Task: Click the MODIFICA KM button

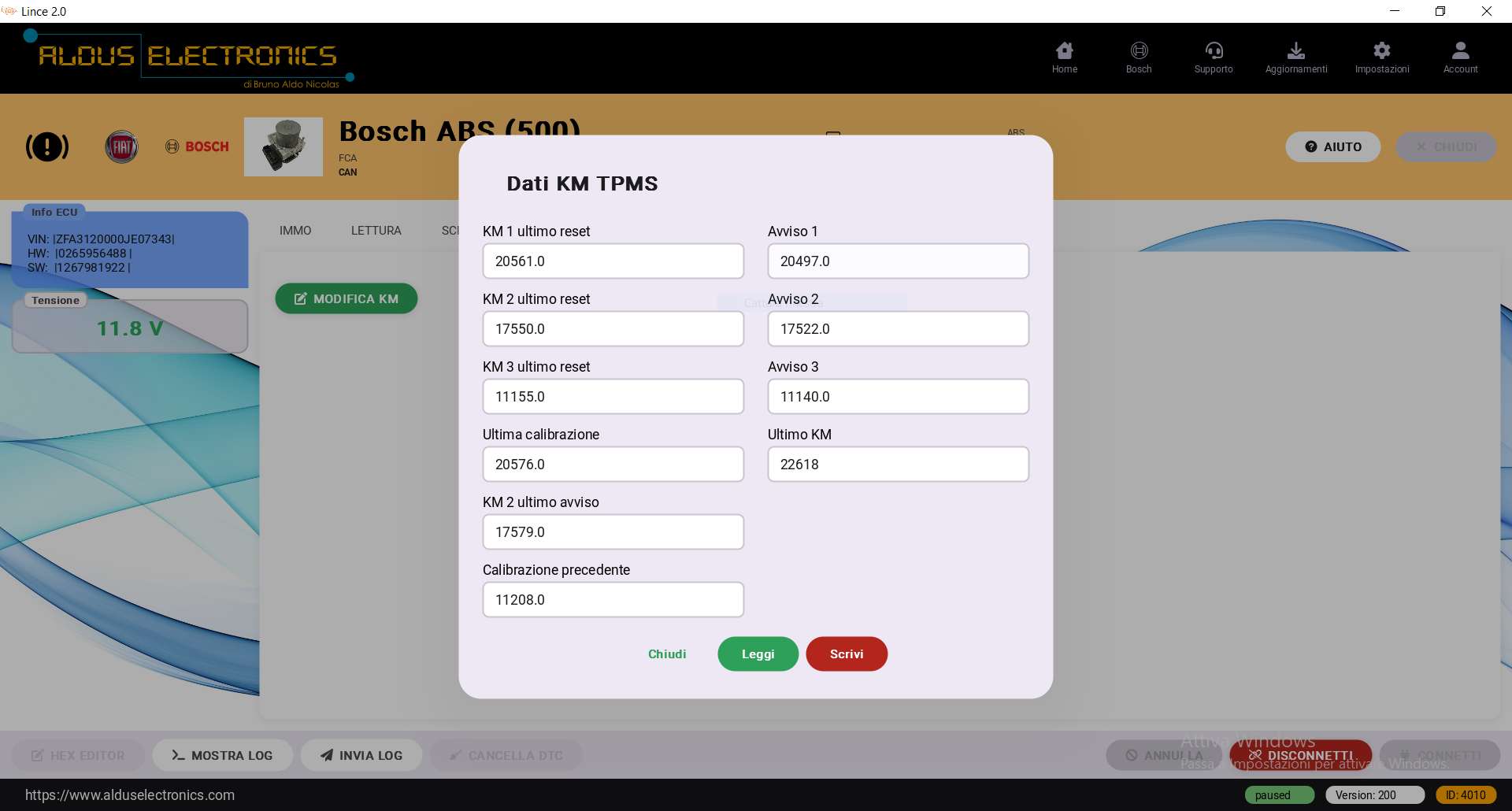Action: pos(346,298)
